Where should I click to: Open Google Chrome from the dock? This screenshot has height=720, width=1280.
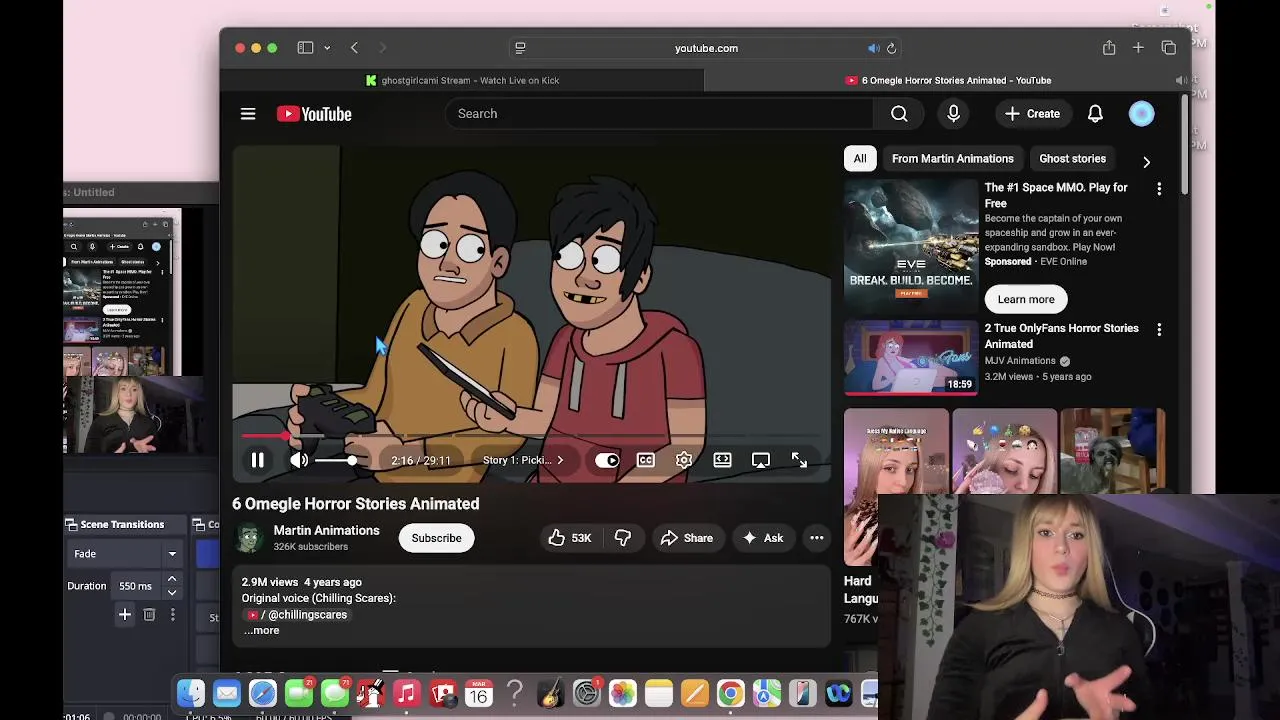(730, 693)
